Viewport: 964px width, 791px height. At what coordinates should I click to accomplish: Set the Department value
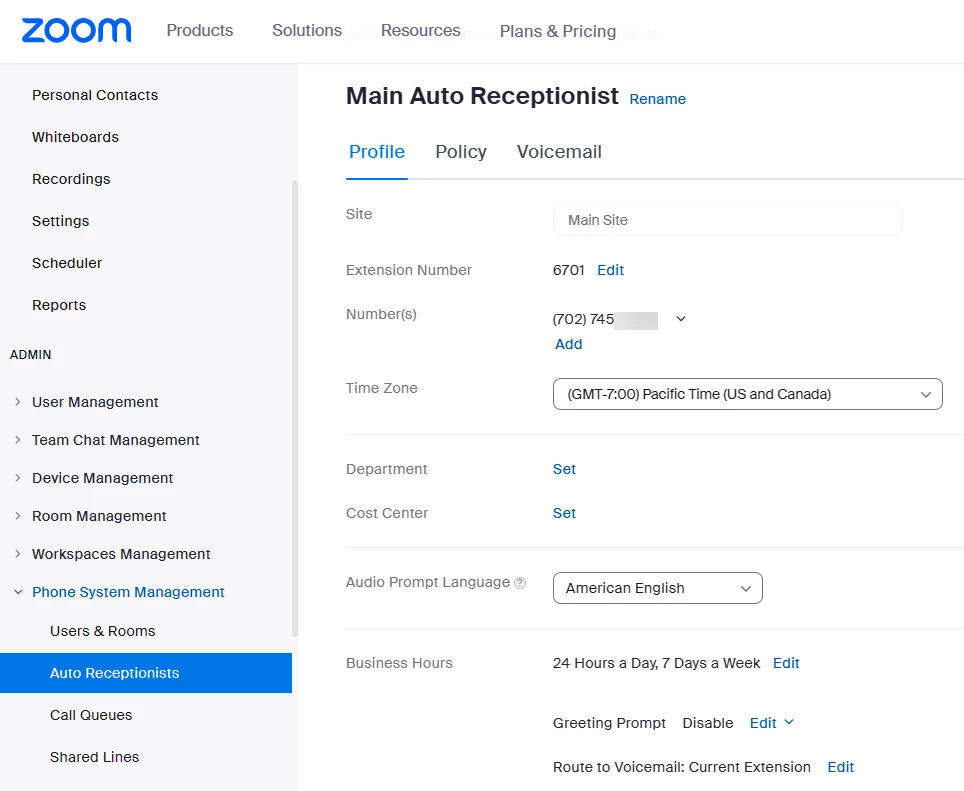(x=564, y=469)
